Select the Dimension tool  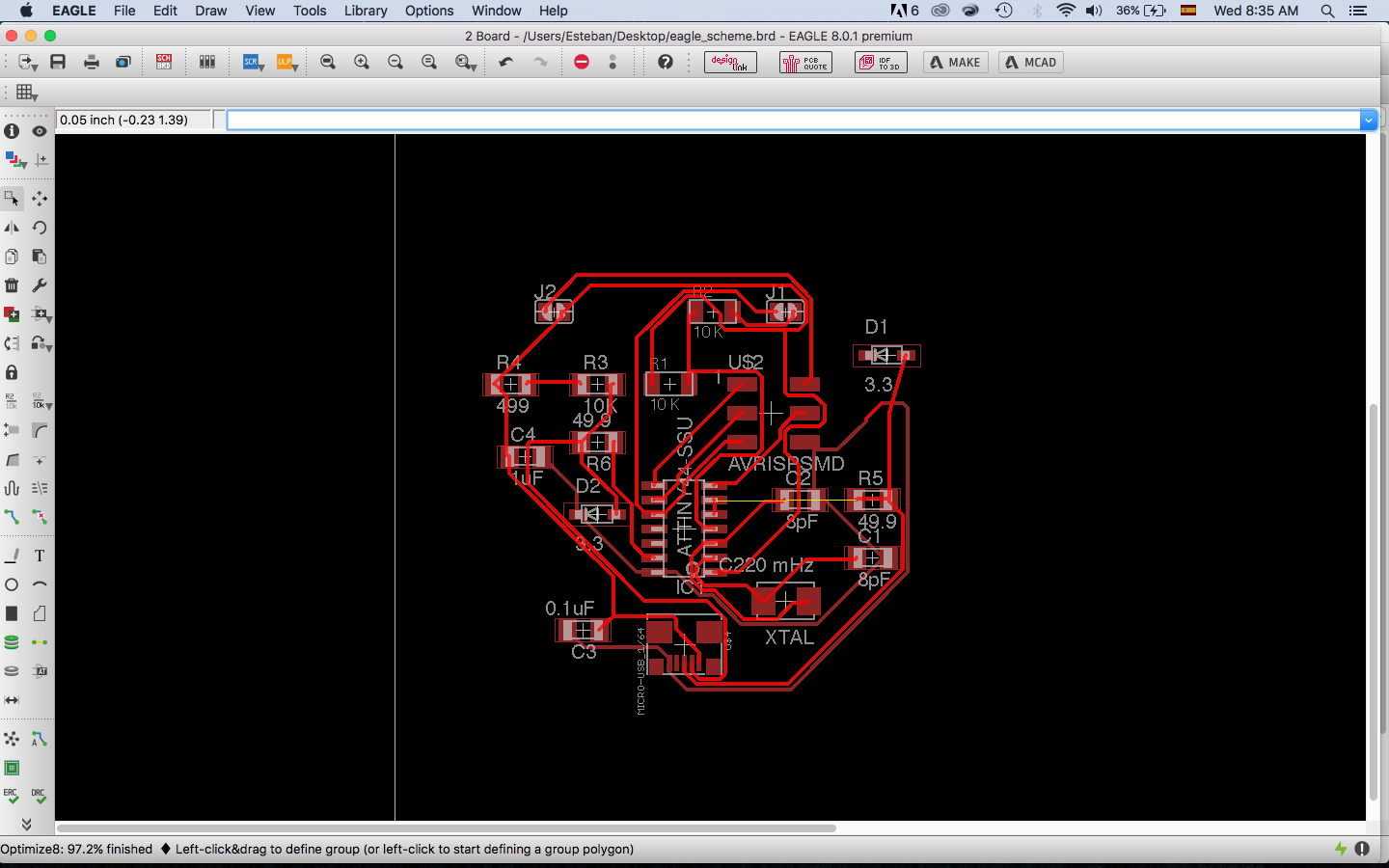(12, 700)
